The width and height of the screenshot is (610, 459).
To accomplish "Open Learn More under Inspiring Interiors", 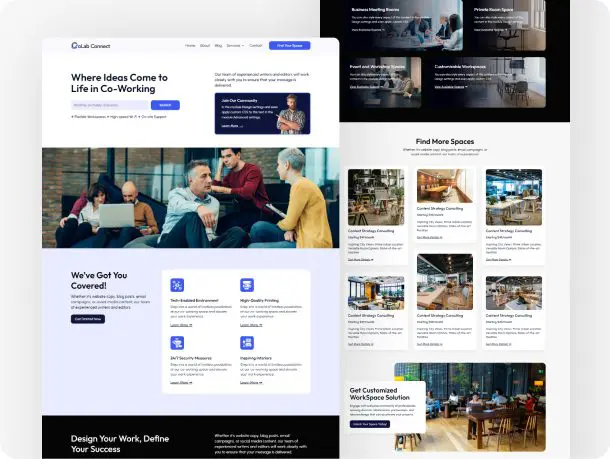I will pos(251,382).
